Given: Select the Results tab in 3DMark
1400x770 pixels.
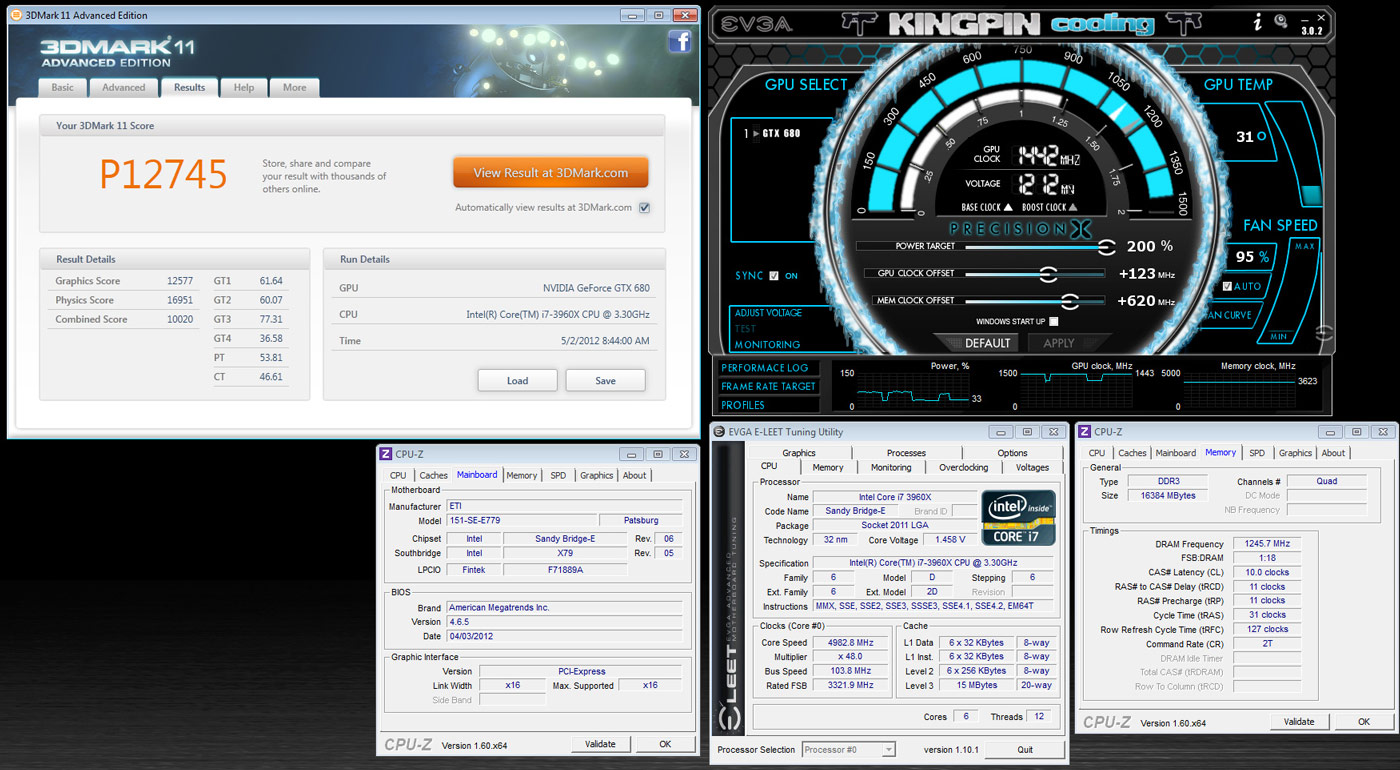Looking at the screenshot, I should 189,88.
